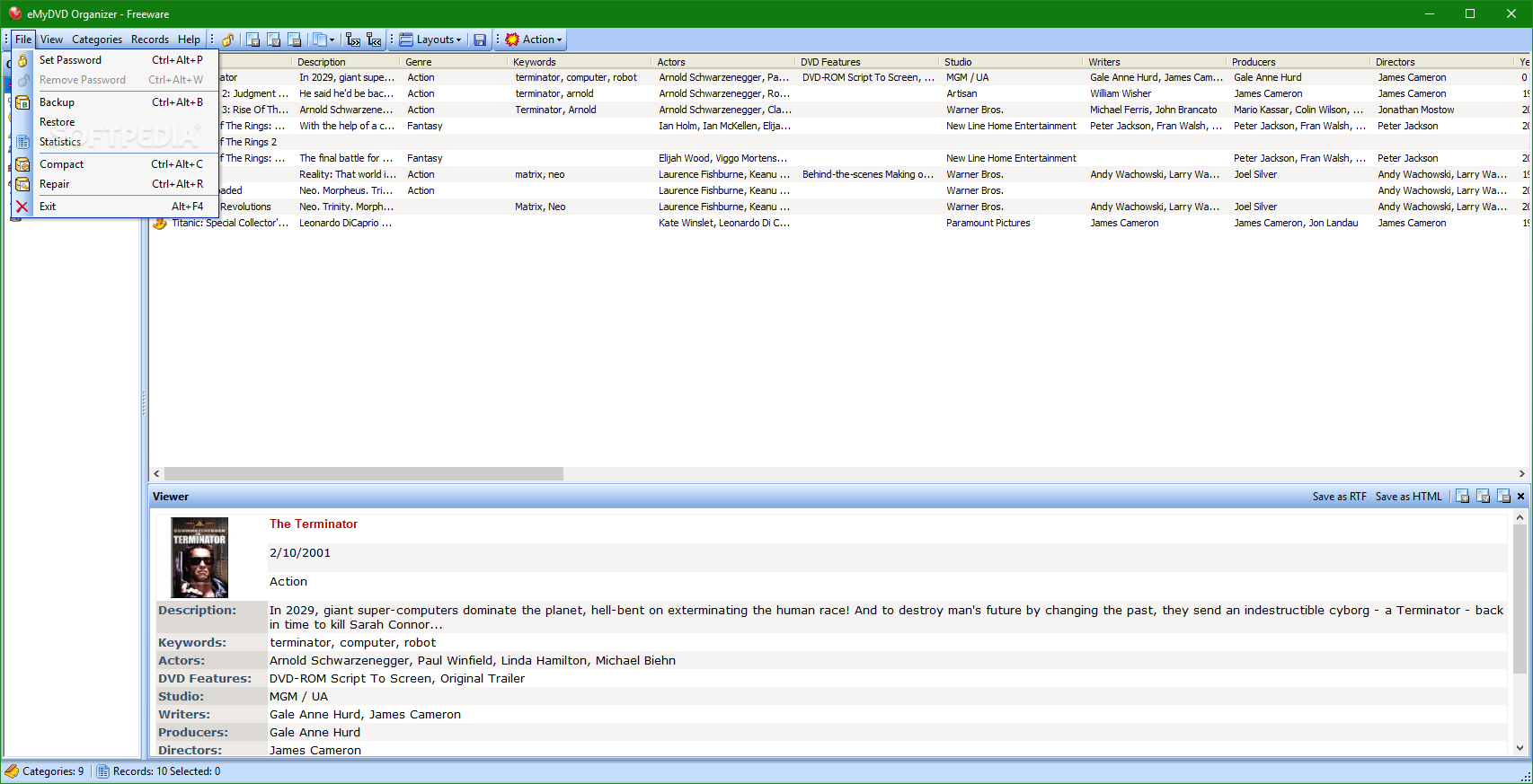Click 'William Wisher' in Writers column
The image size is (1533, 784).
(x=1121, y=93)
